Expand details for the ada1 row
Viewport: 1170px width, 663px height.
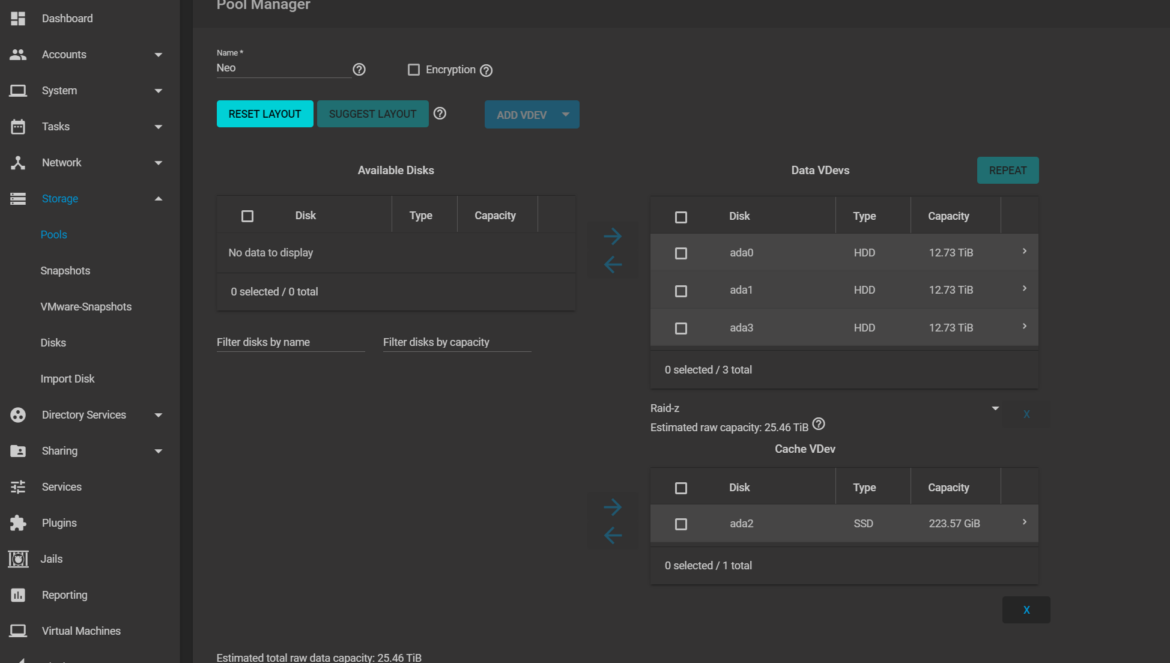pyautogui.click(x=1024, y=289)
